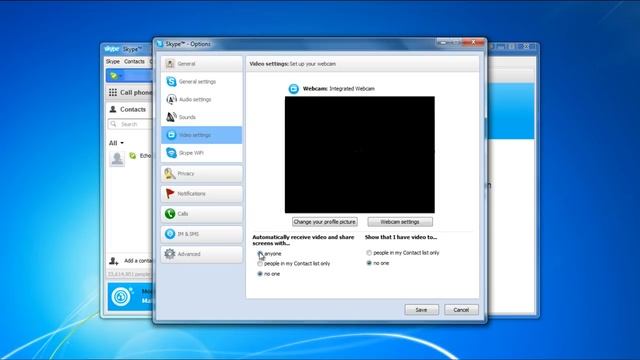Click Change your profile picture button
The width and height of the screenshot is (640, 360).
pos(324,222)
